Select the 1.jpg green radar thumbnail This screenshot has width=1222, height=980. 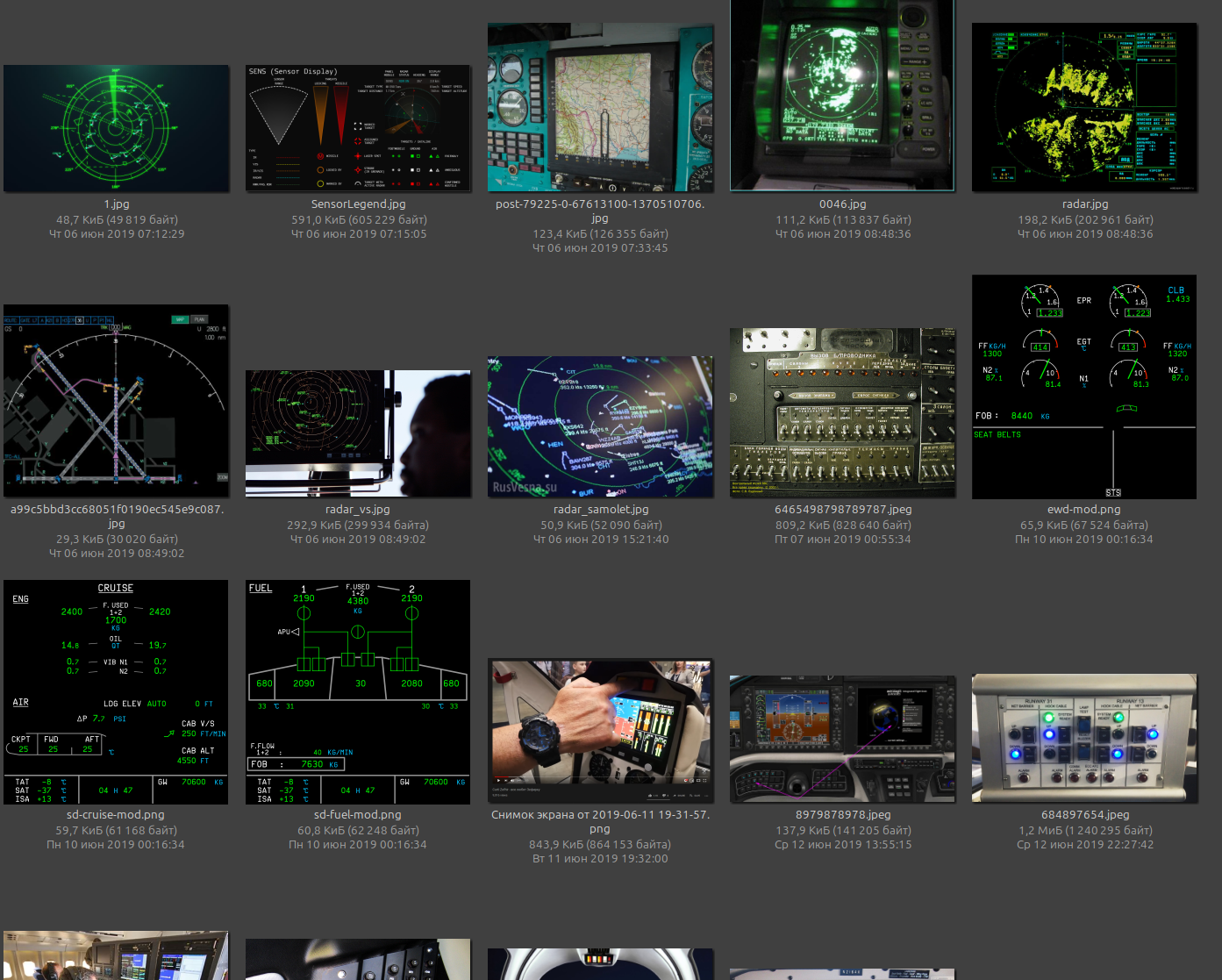click(116, 128)
